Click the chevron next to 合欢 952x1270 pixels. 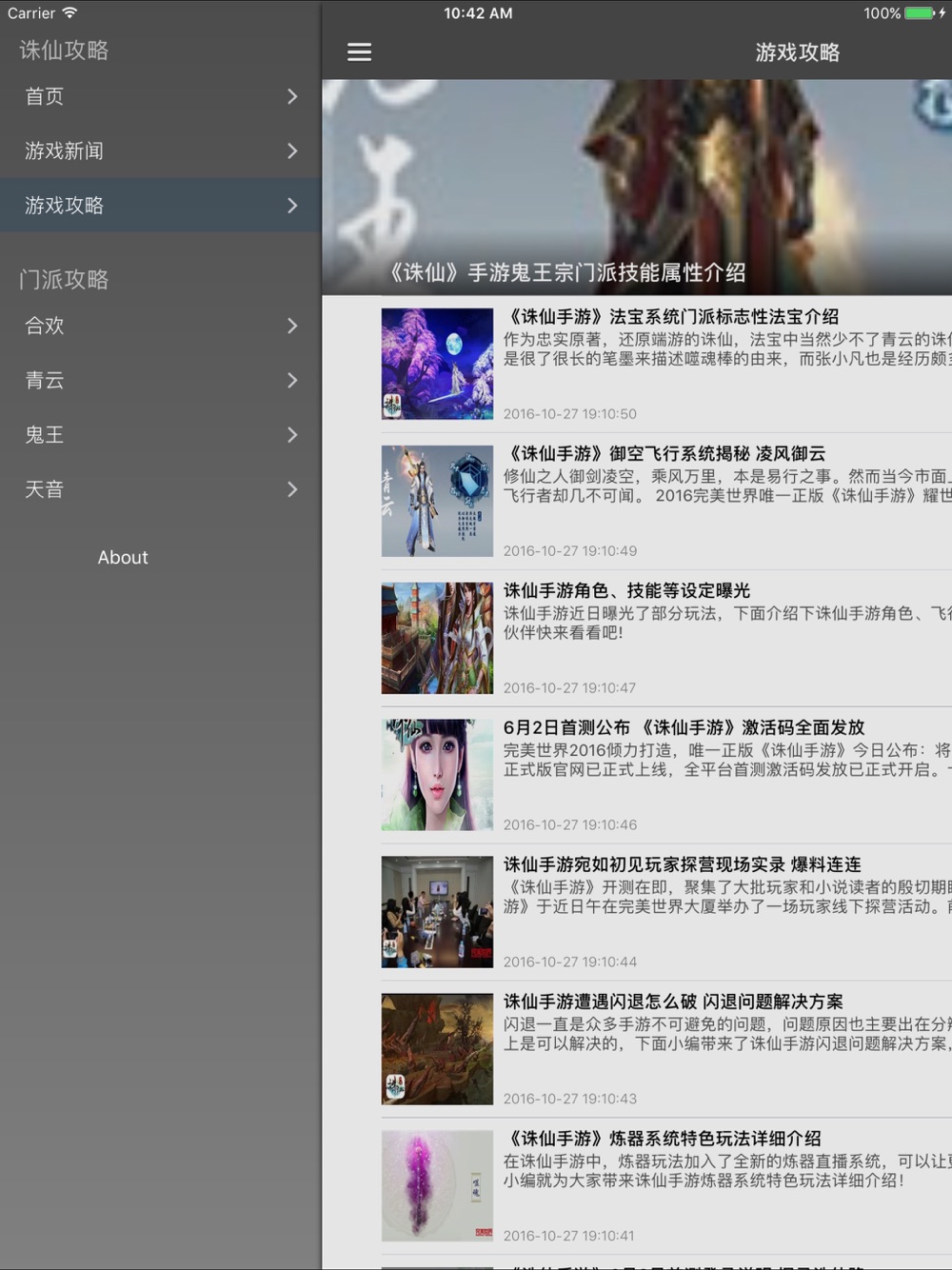(x=292, y=326)
